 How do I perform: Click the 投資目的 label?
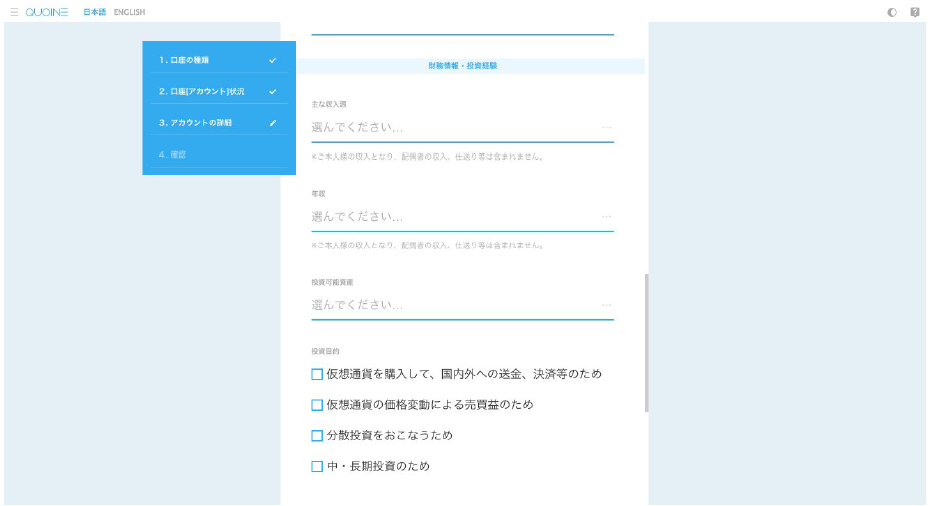tap(325, 351)
